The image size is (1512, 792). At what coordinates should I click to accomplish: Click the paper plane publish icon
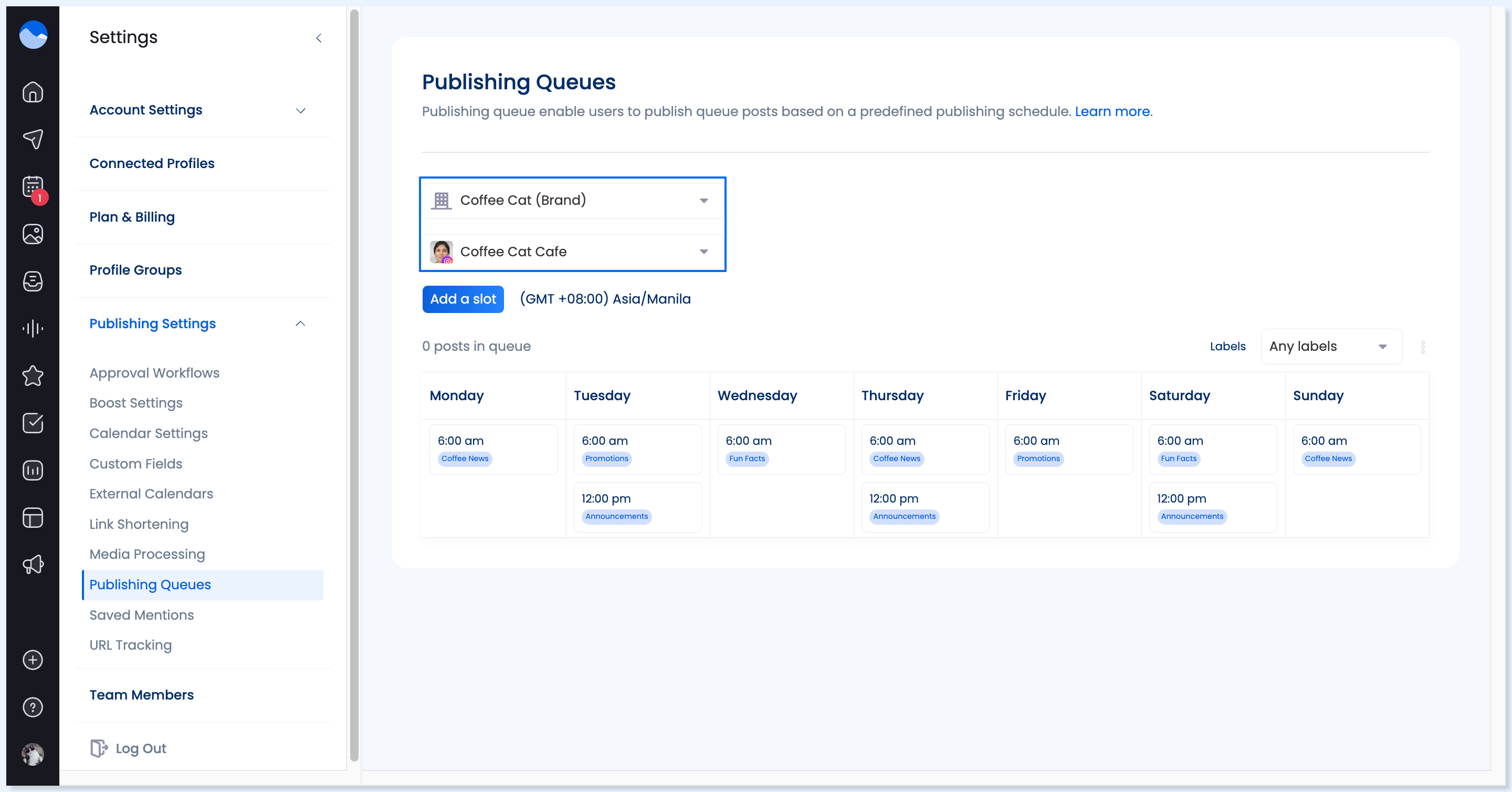pyautogui.click(x=33, y=139)
